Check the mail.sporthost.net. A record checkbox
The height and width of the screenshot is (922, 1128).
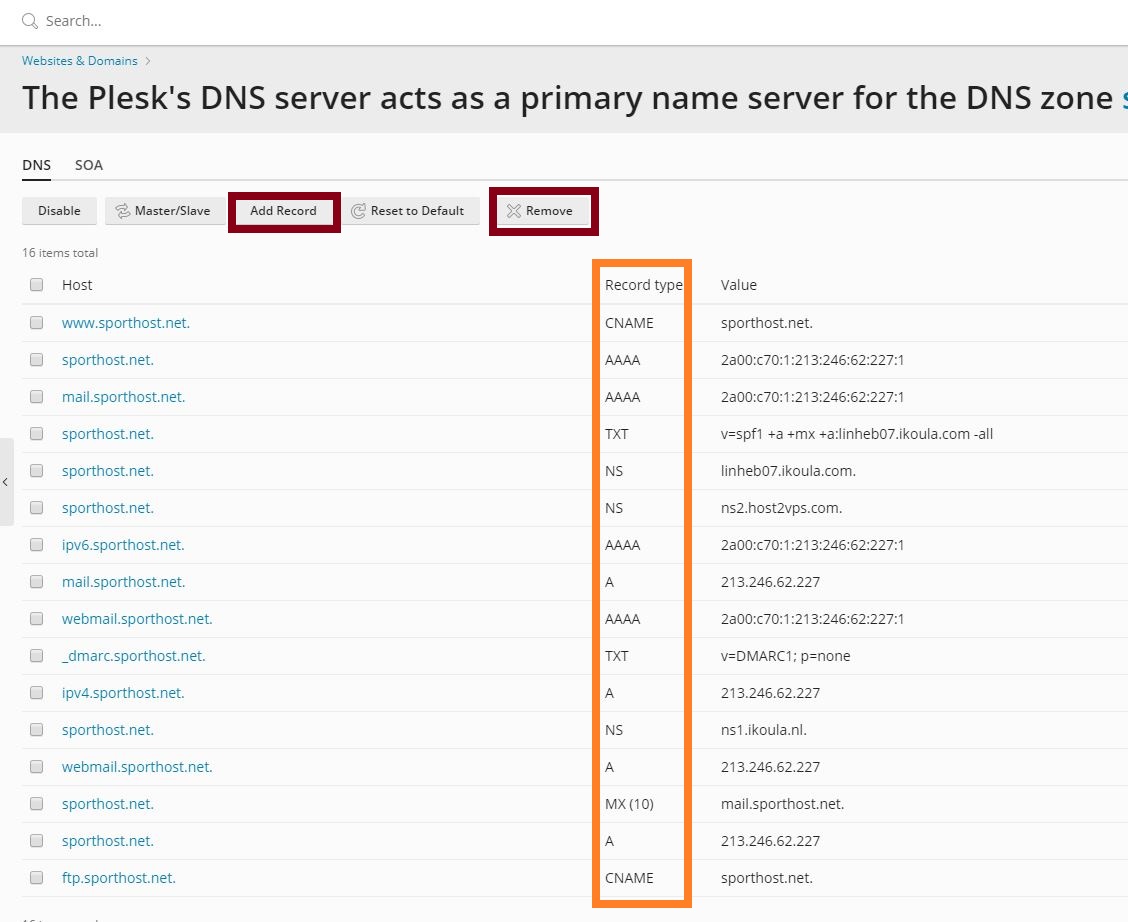coord(37,582)
